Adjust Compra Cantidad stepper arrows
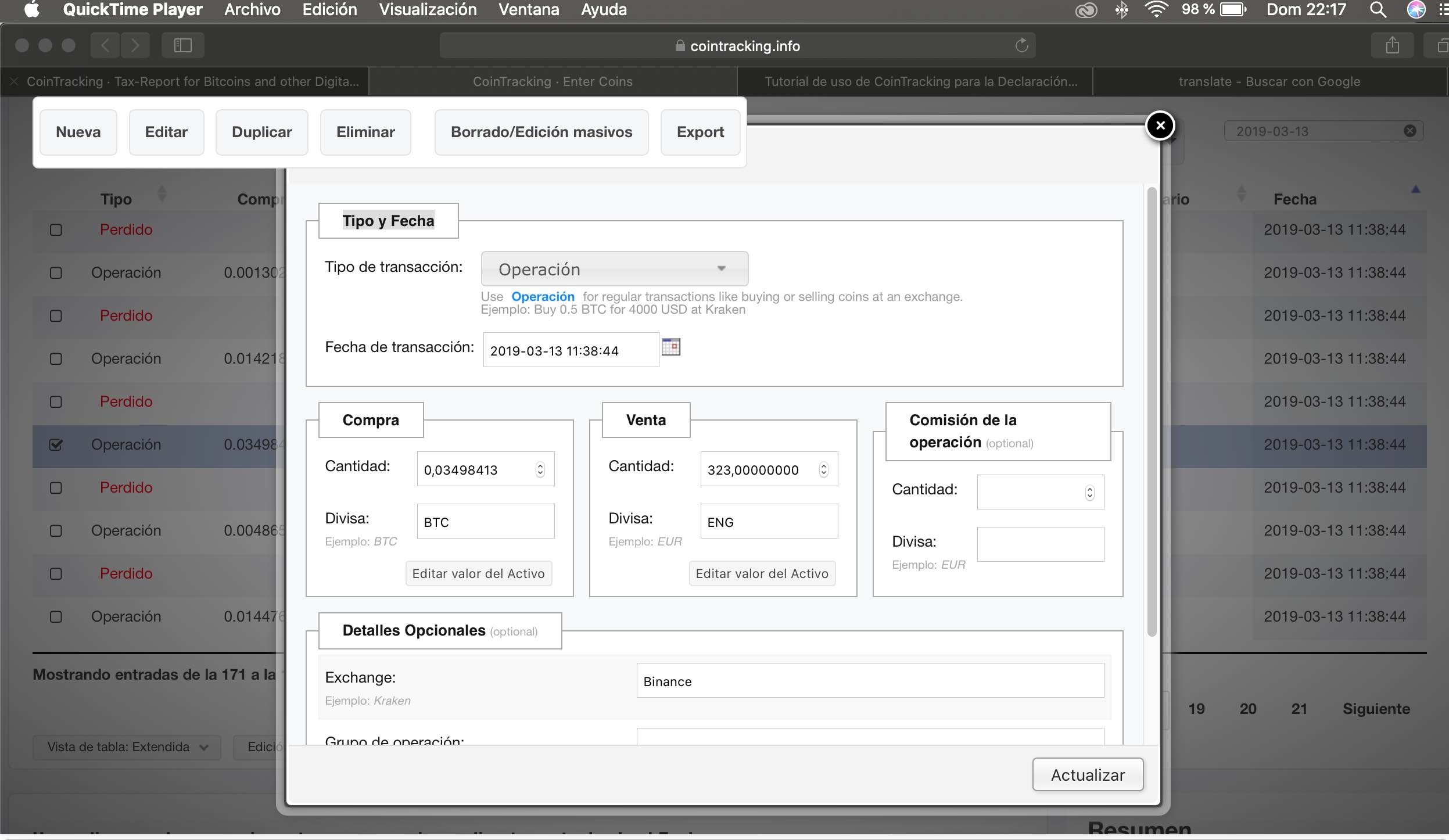The height and width of the screenshot is (840, 1449). coord(540,469)
